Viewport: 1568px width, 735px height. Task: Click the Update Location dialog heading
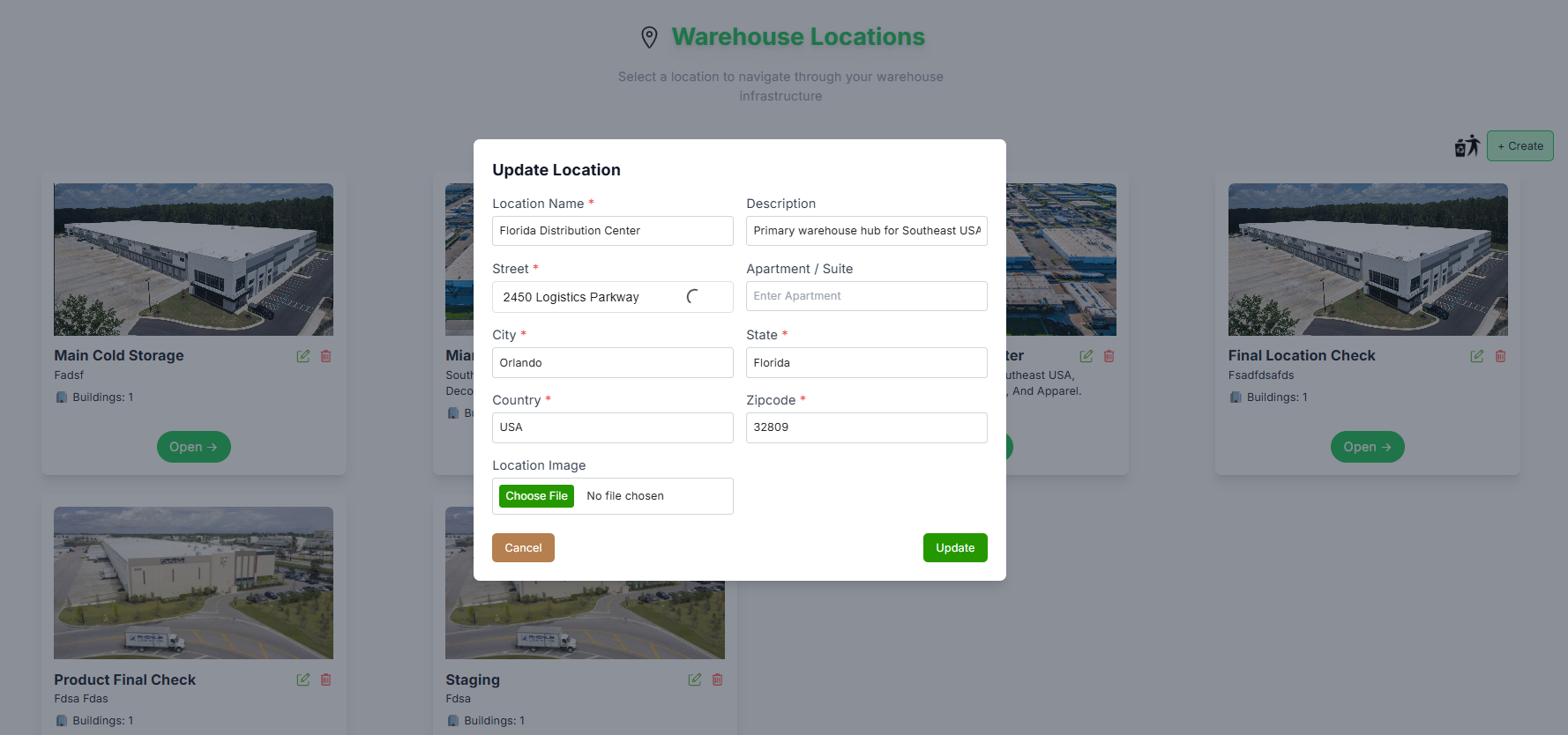pos(556,170)
